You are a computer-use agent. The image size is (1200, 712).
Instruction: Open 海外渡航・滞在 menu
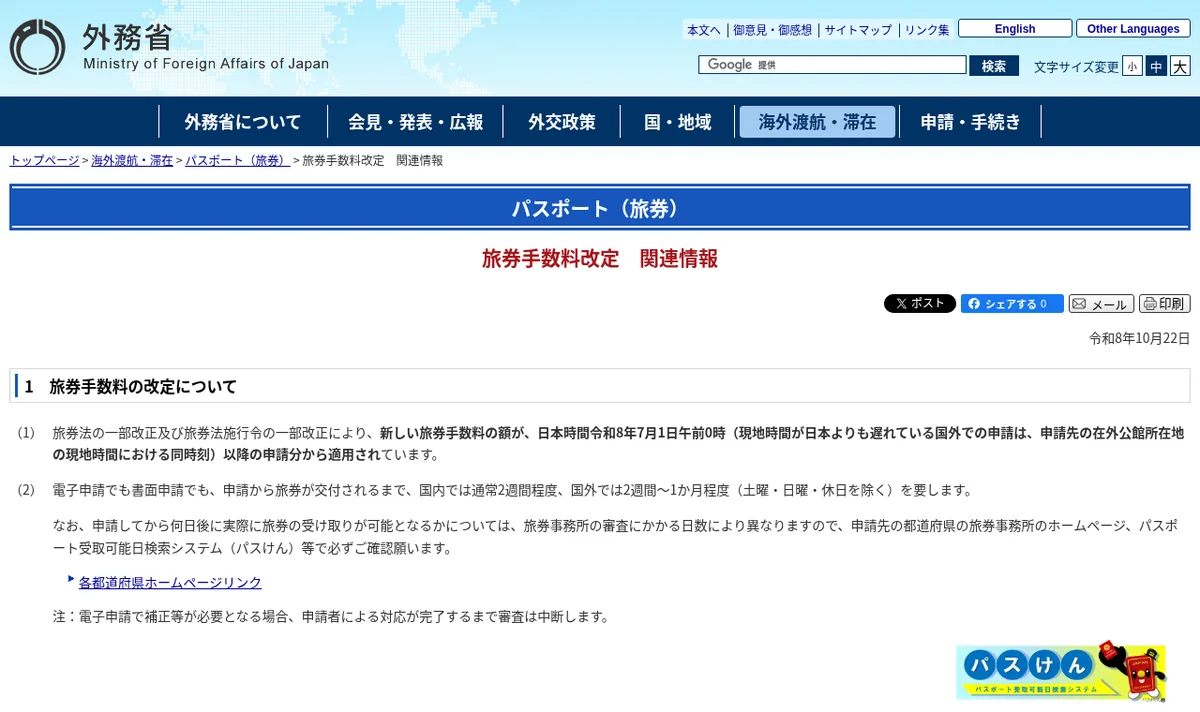coord(817,122)
